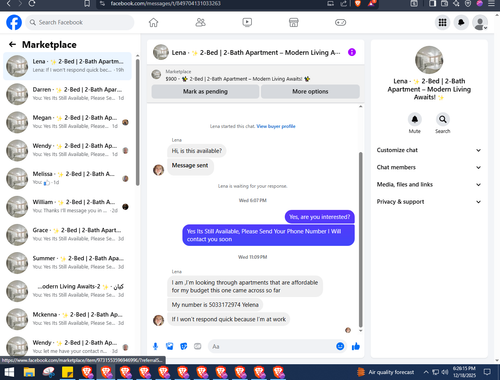The image size is (500, 380).
Task: Click the message 'My number is 5033172974 Yelena'
Action: (215, 305)
